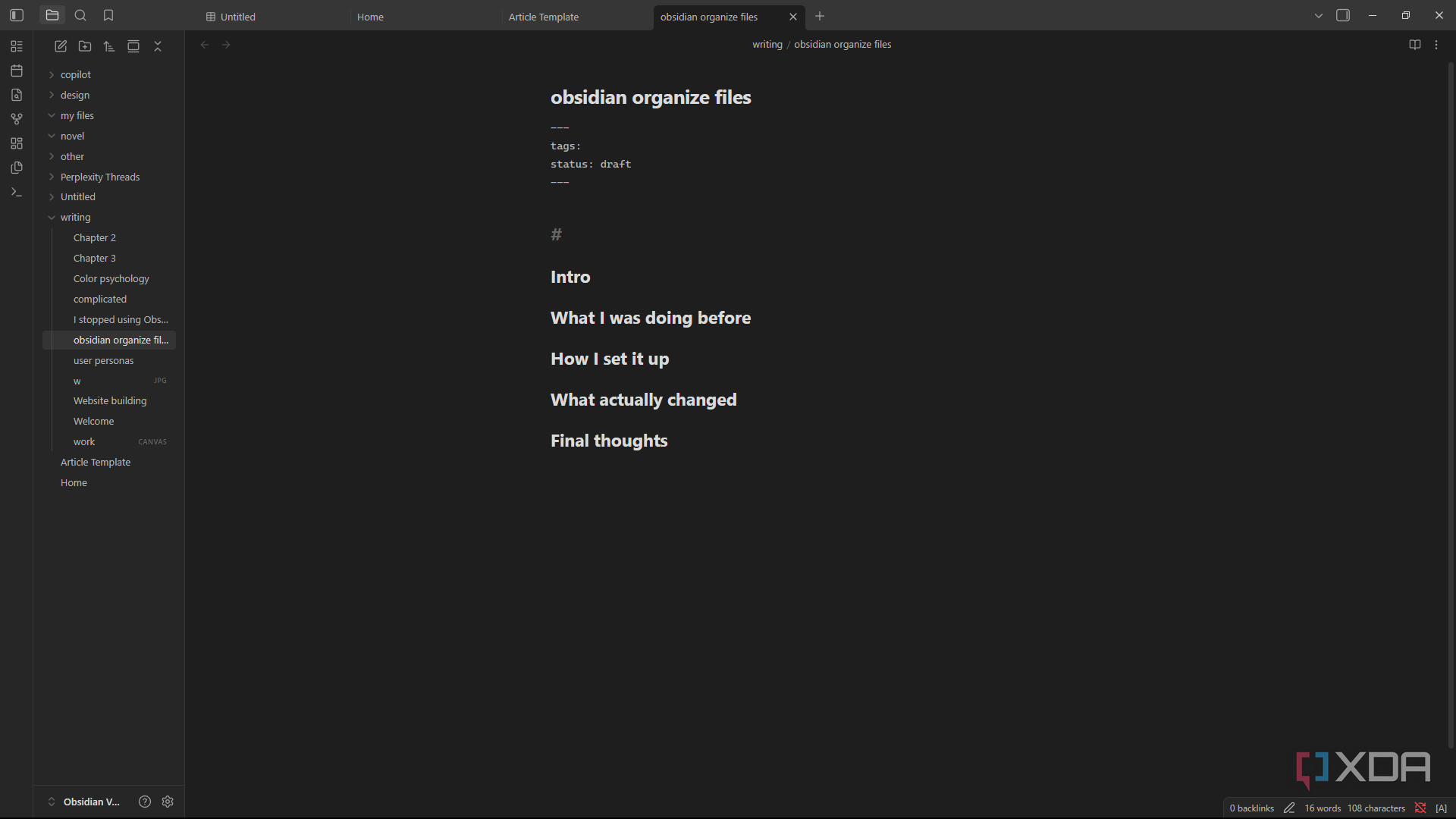Expand the Perplexity Threads folder
Viewport: 1456px width, 819px height.
point(109,177)
